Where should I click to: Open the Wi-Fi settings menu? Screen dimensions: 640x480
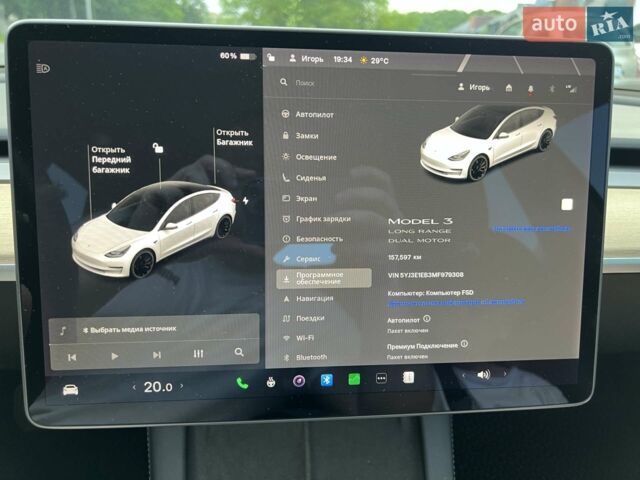299,338
